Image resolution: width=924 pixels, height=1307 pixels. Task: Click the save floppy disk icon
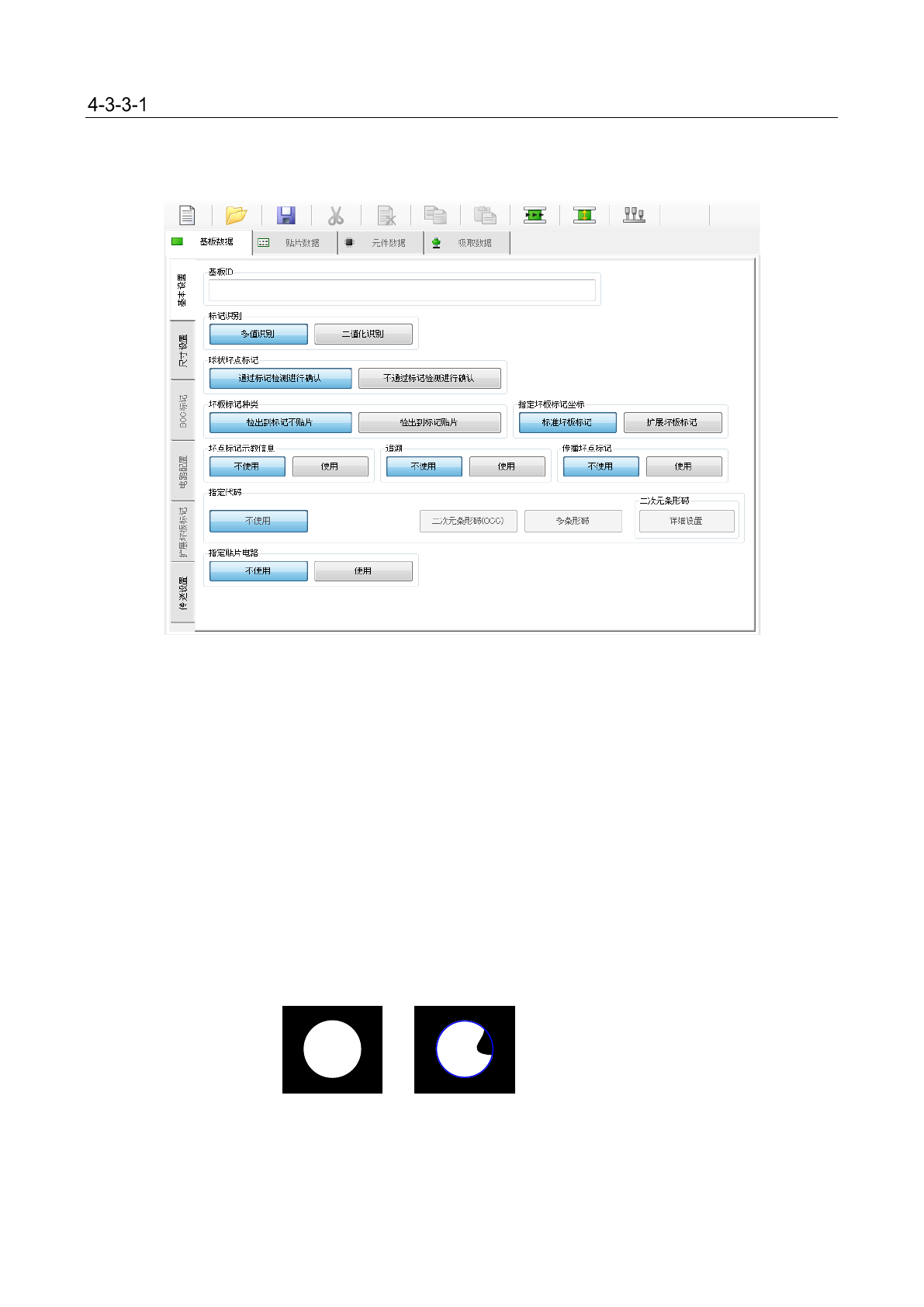[x=286, y=215]
